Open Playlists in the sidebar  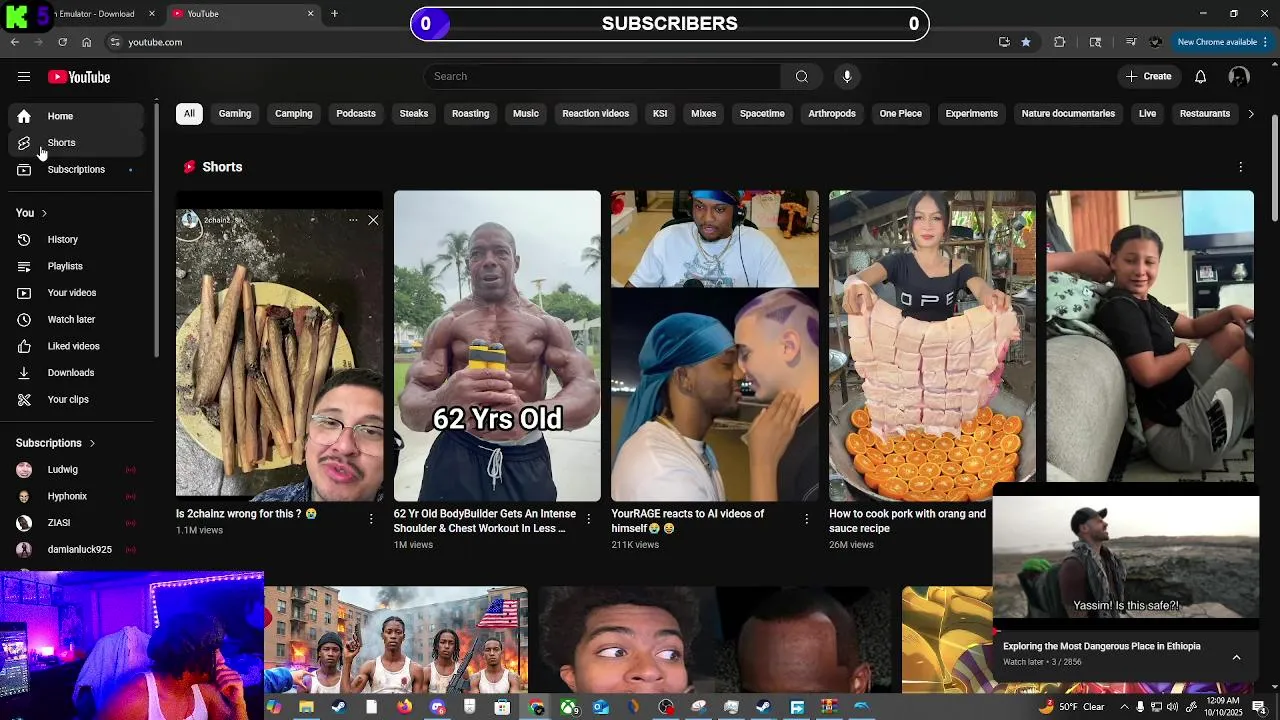click(x=76, y=266)
